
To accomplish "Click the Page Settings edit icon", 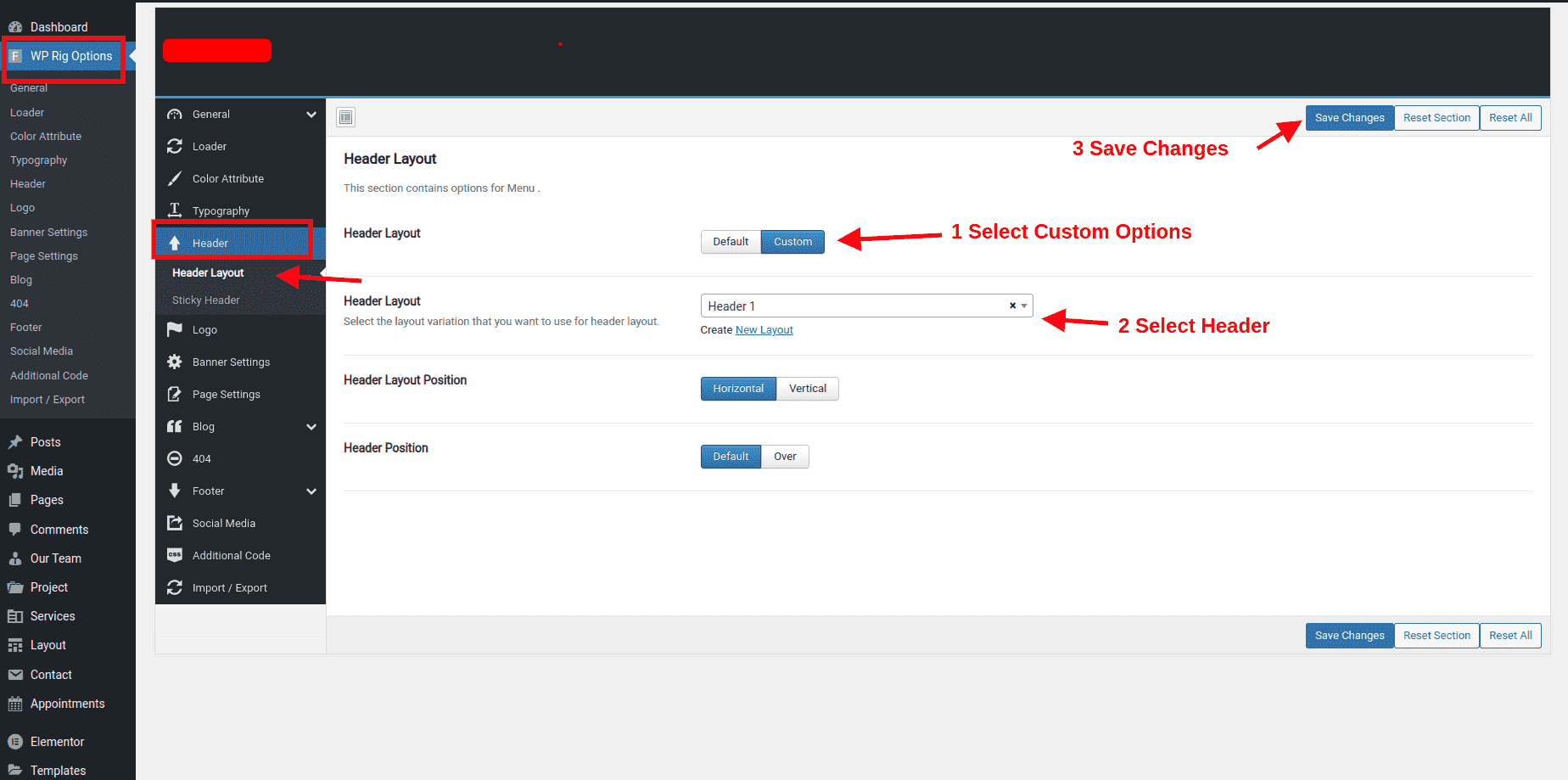I will (x=175, y=394).
